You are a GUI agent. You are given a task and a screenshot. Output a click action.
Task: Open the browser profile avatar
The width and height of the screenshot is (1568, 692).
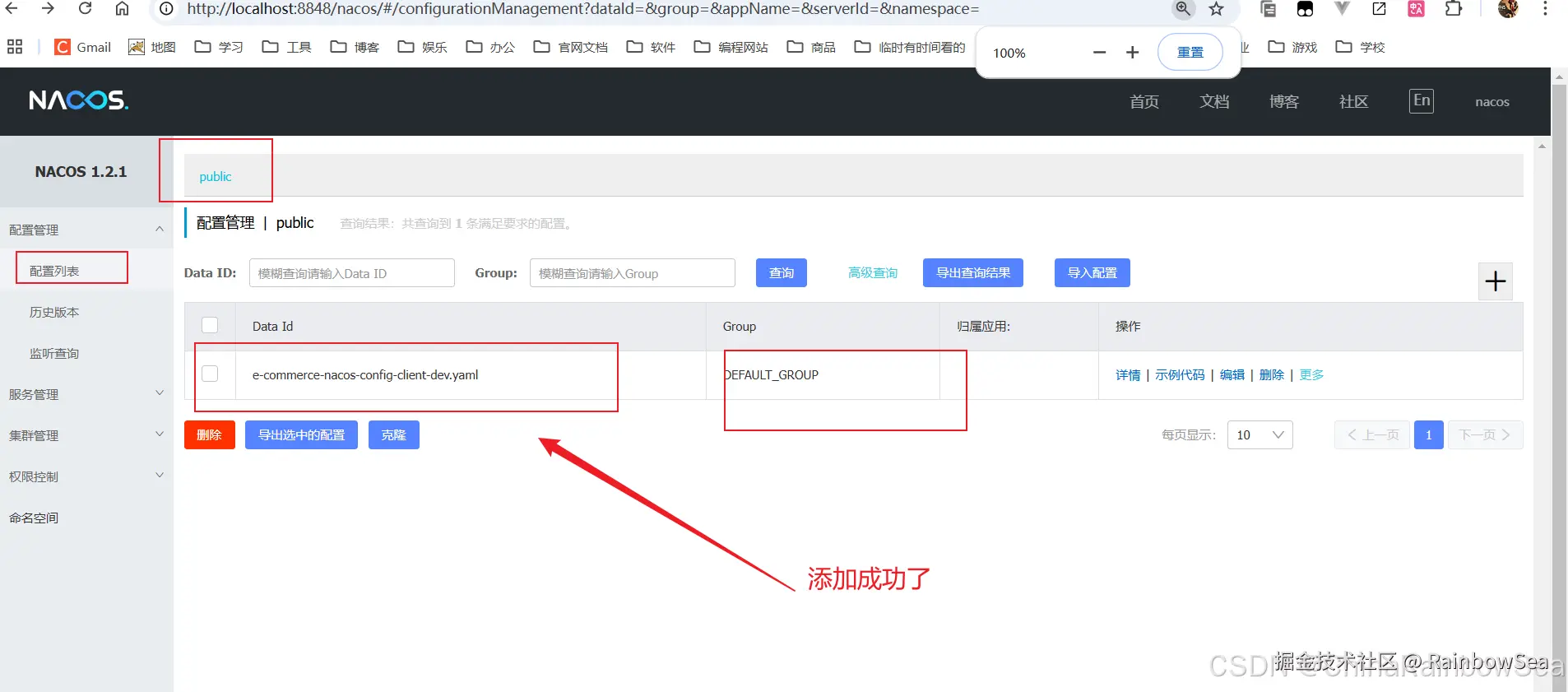point(1508,9)
